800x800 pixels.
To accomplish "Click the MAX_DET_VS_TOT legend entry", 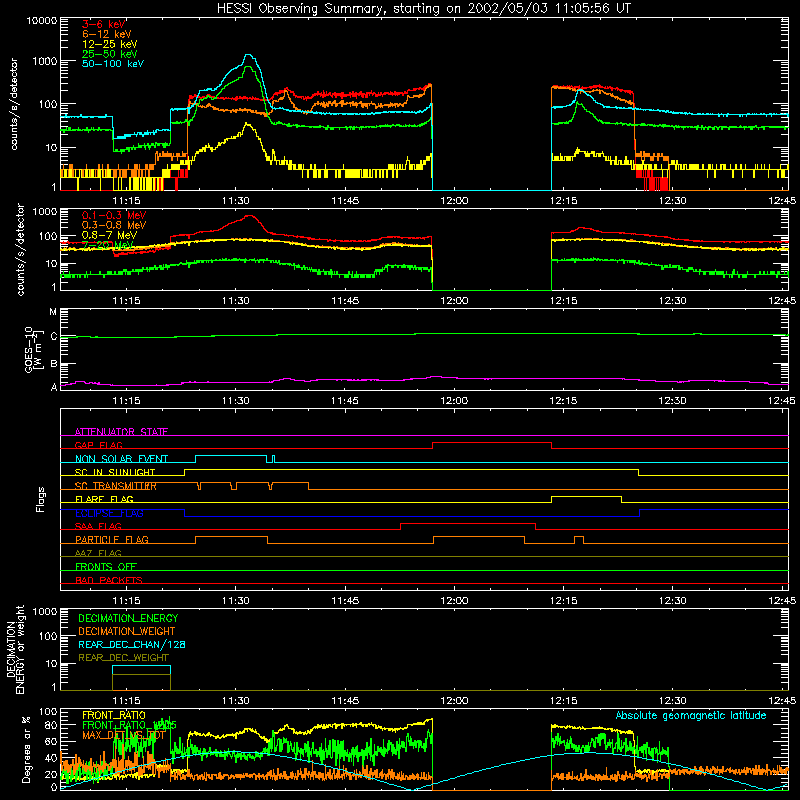I will point(124,735).
